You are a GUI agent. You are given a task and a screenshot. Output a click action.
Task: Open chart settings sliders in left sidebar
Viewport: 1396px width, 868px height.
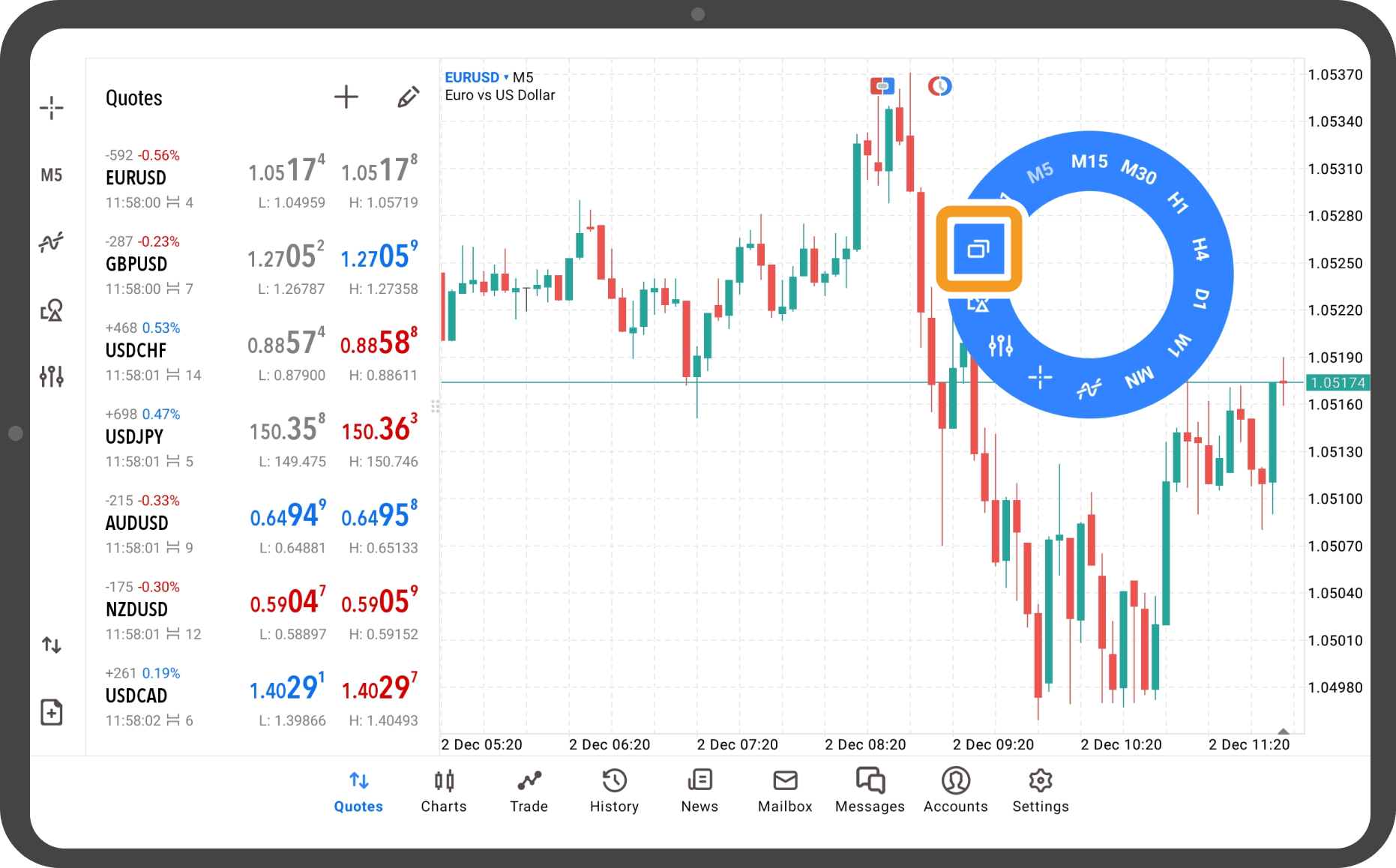tap(52, 376)
